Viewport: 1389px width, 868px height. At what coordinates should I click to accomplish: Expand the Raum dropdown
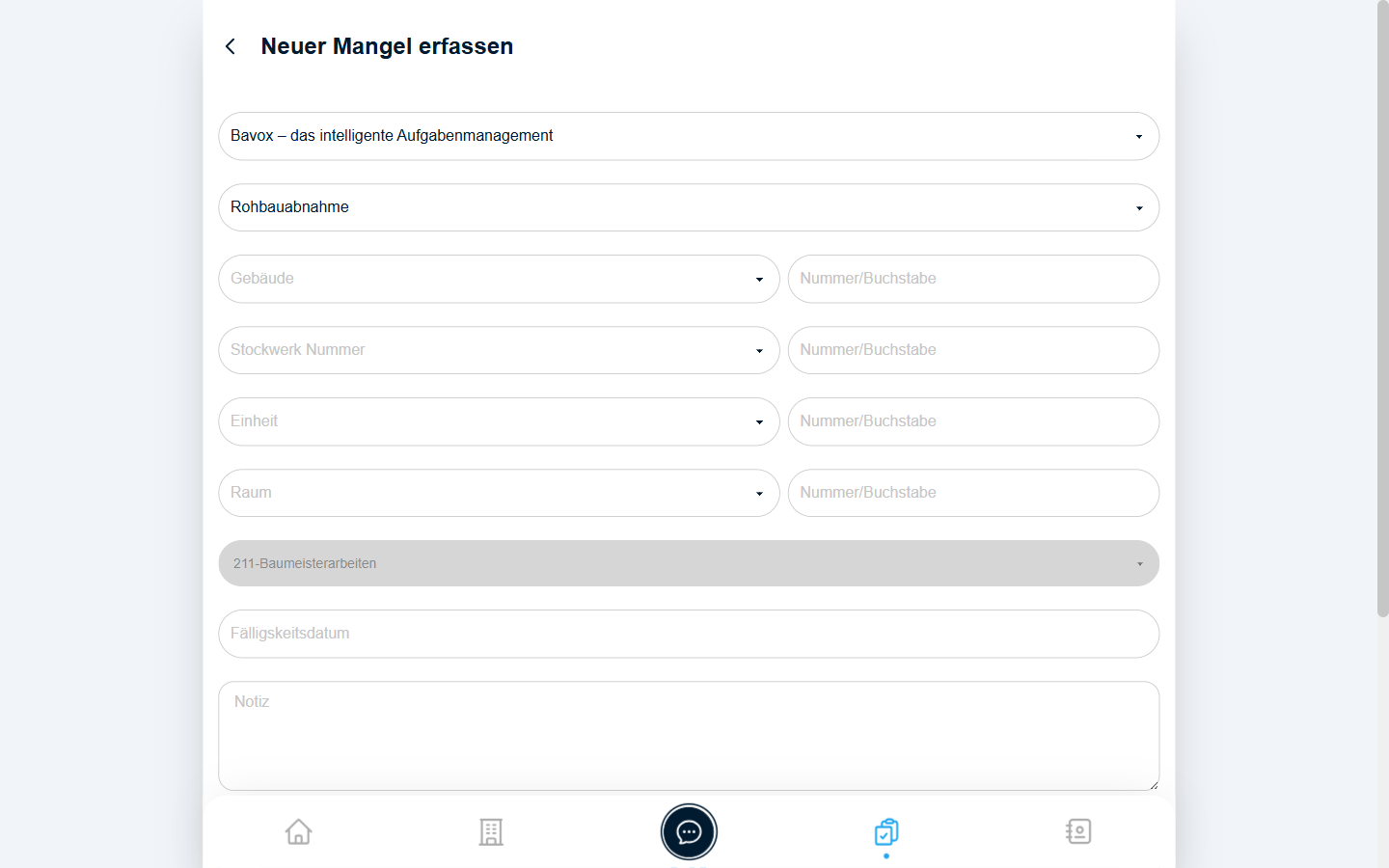[499, 493]
